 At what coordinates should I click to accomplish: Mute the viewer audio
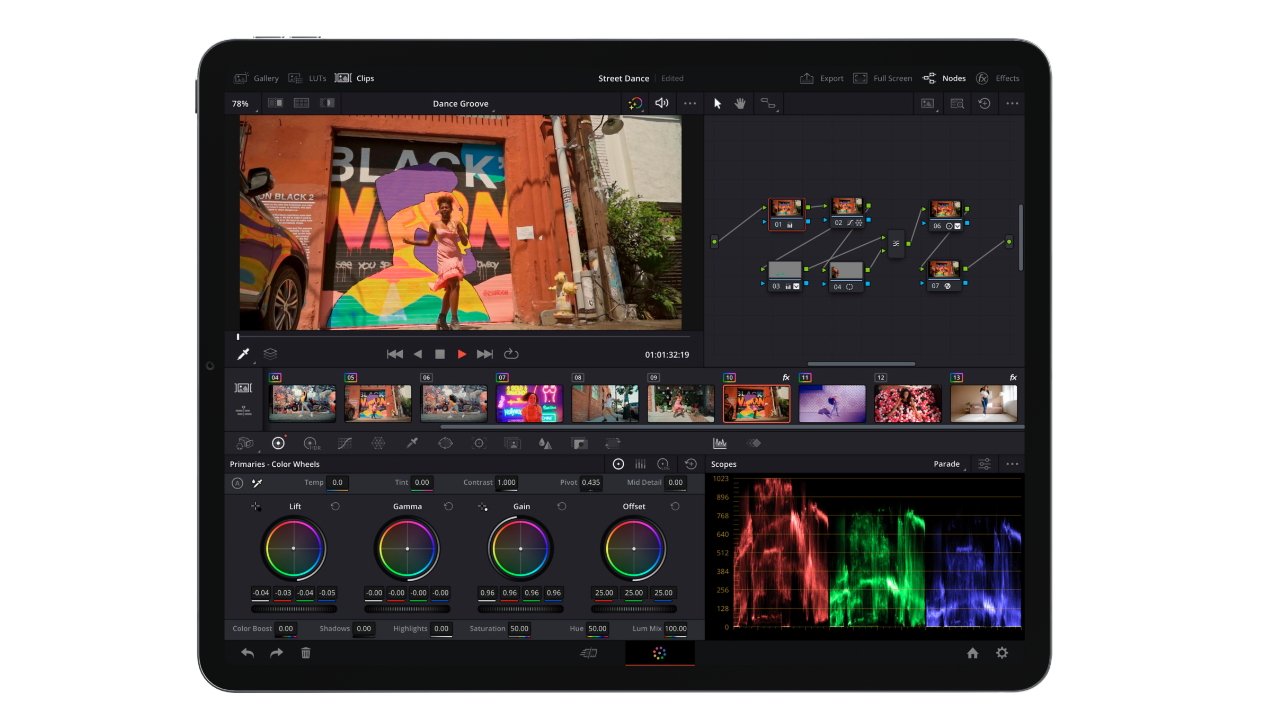[661, 103]
